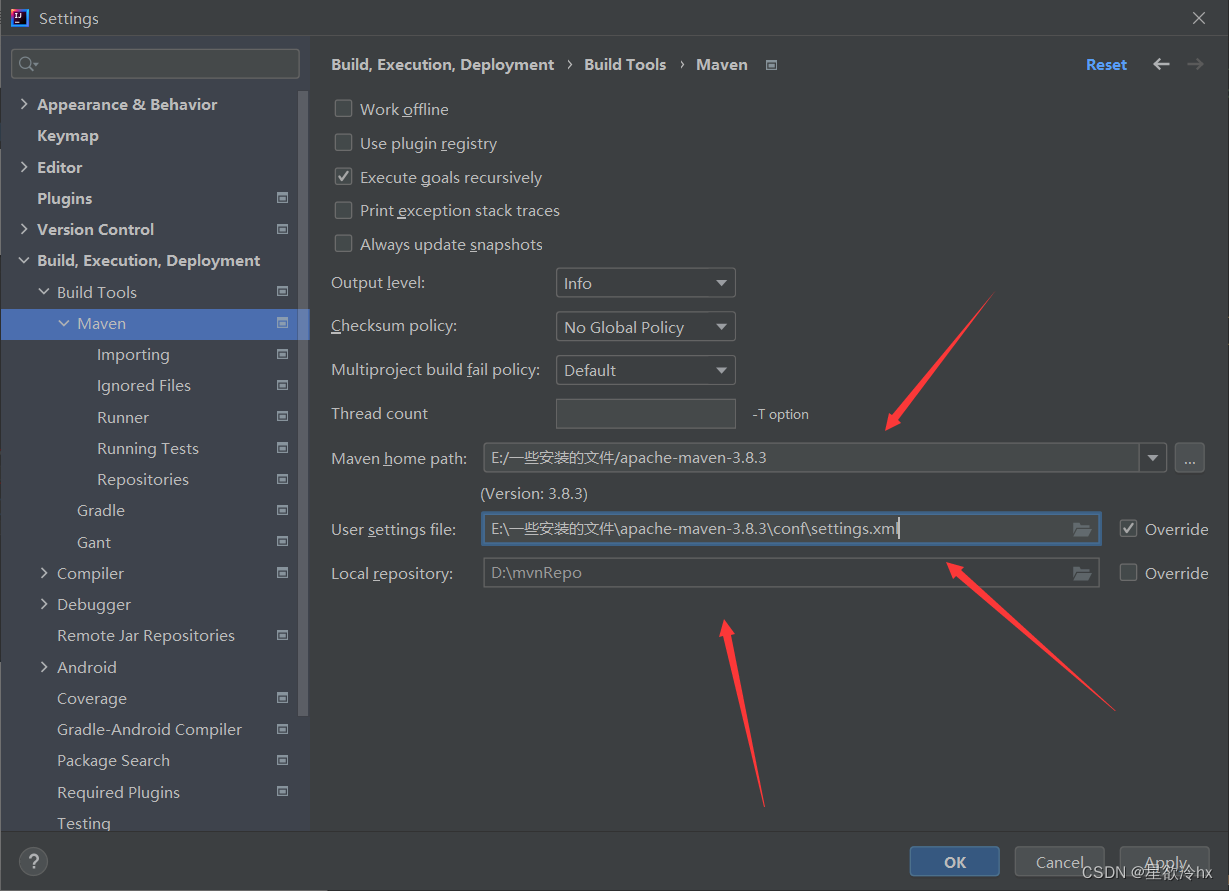Click the IntelliJ IDEA logo in title bar
Viewport: 1229px width, 891px height.
(x=19, y=18)
